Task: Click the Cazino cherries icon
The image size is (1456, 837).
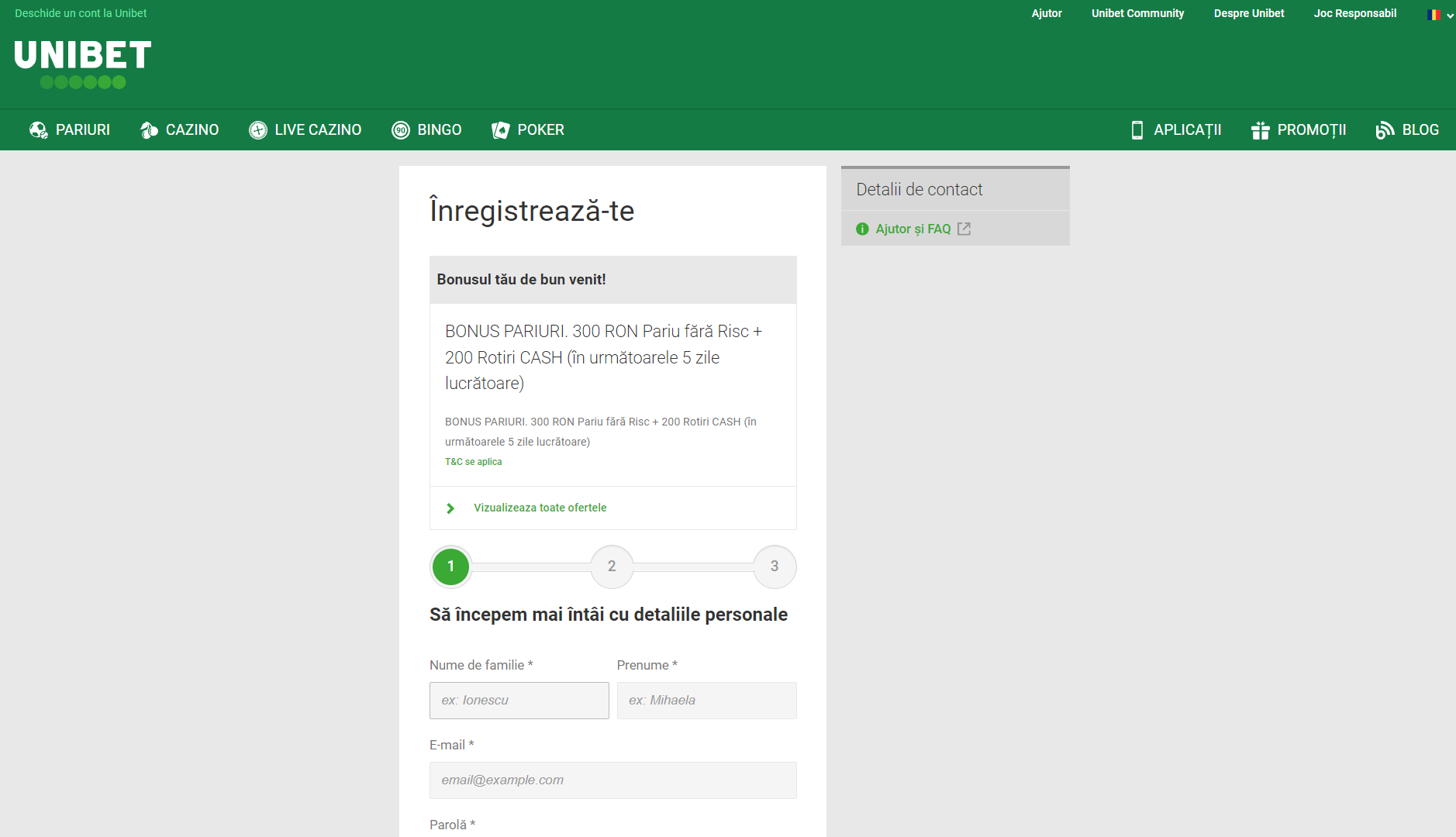Action: [149, 130]
